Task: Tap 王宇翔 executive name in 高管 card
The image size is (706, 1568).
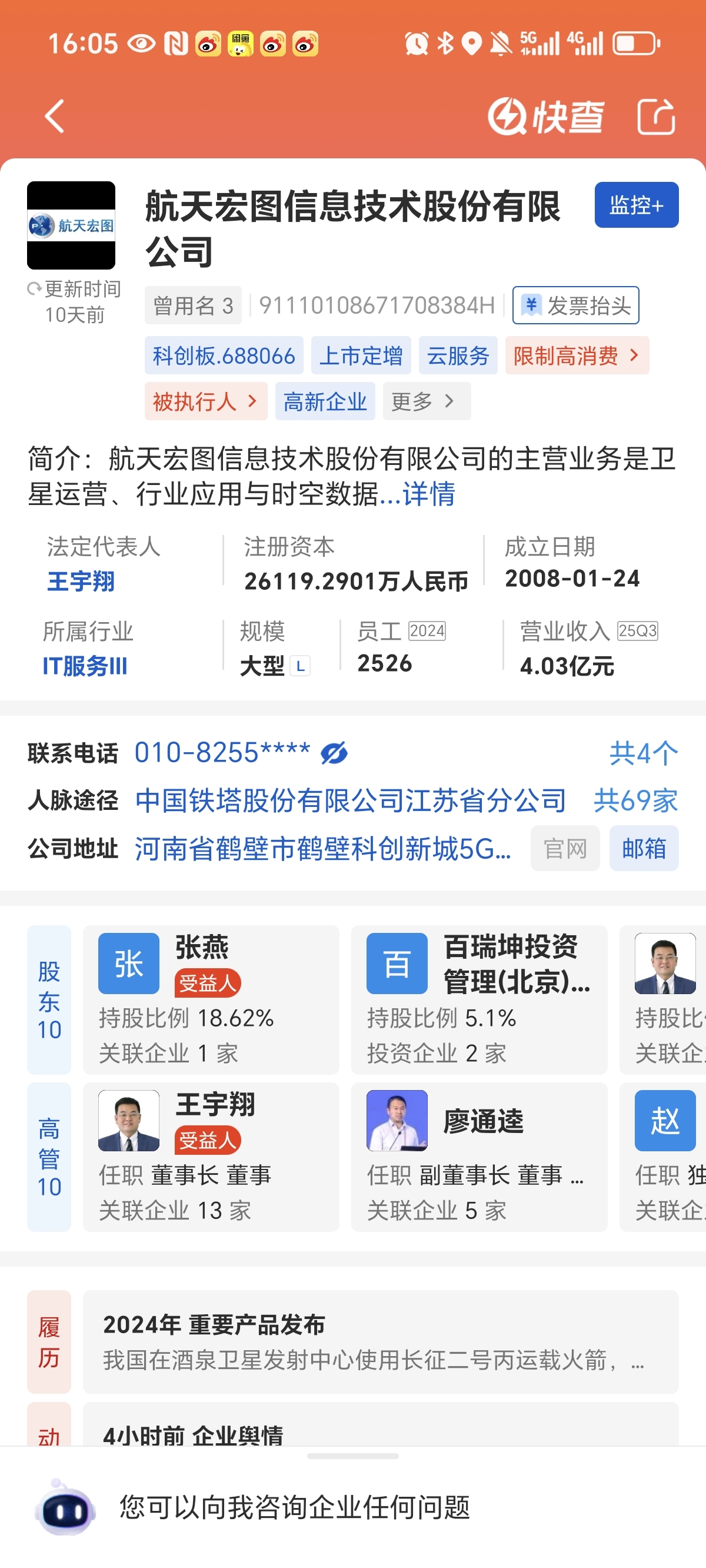Action: [x=215, y=1104]
